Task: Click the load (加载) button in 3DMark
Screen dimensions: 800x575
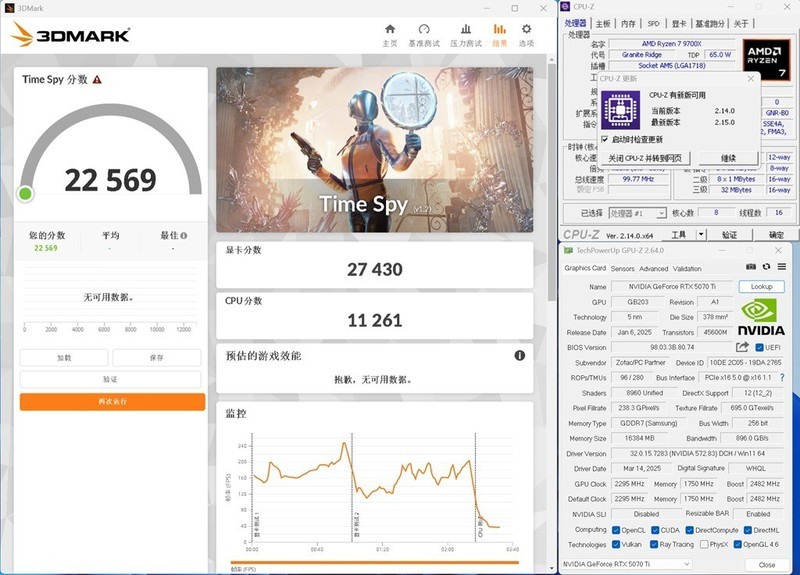Action: click(x=64, y=358)
